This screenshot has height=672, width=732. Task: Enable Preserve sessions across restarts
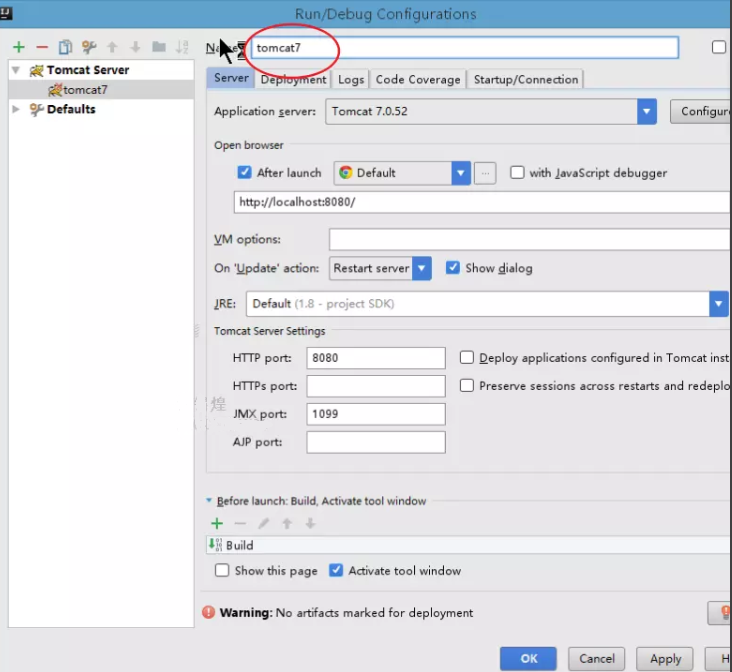tap(466, 385)
